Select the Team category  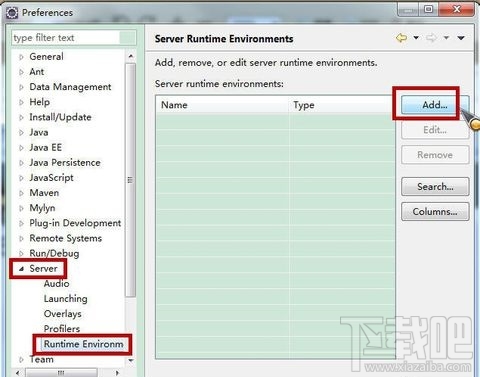coord(42,359)
